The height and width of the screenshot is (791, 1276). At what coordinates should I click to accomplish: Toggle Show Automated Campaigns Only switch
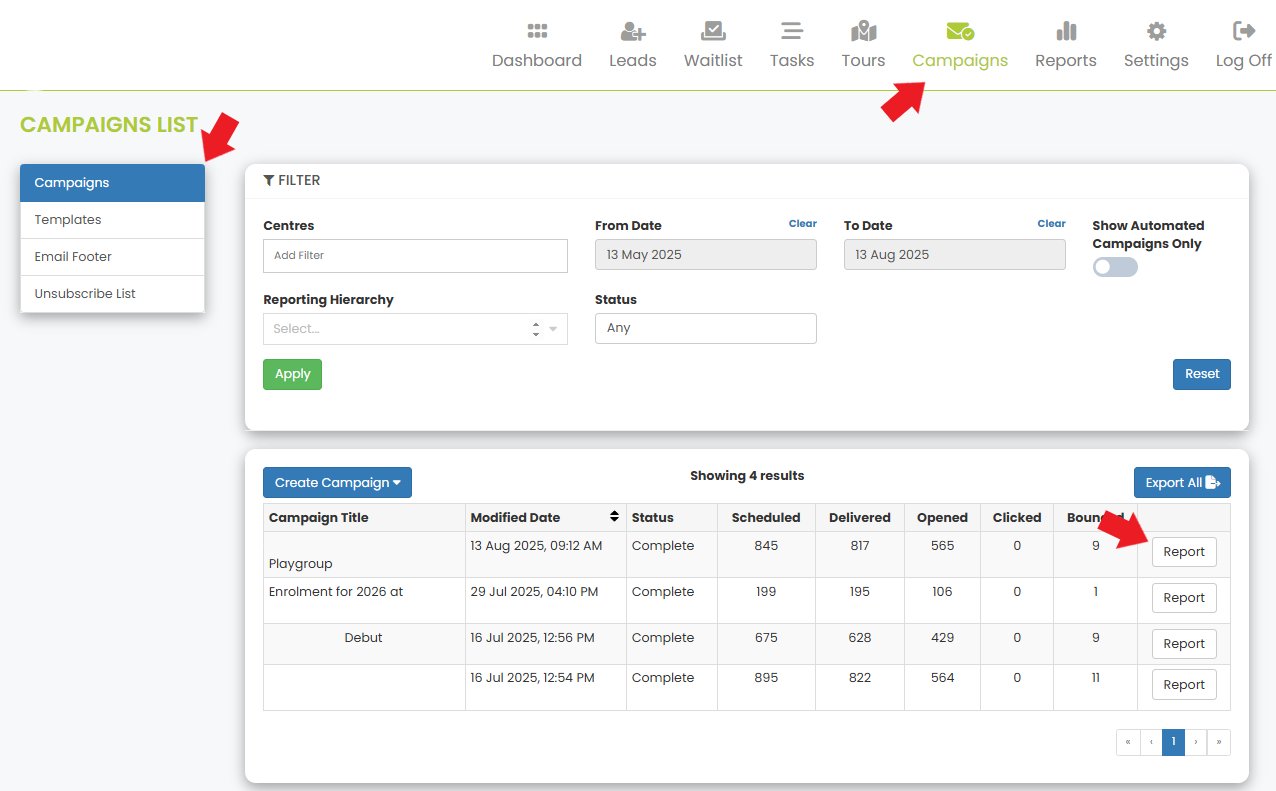pos(1115,267)
